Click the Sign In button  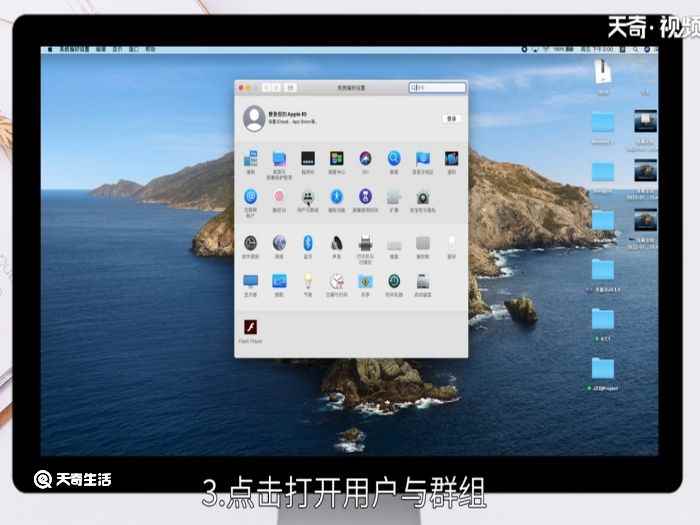point(451,118)
